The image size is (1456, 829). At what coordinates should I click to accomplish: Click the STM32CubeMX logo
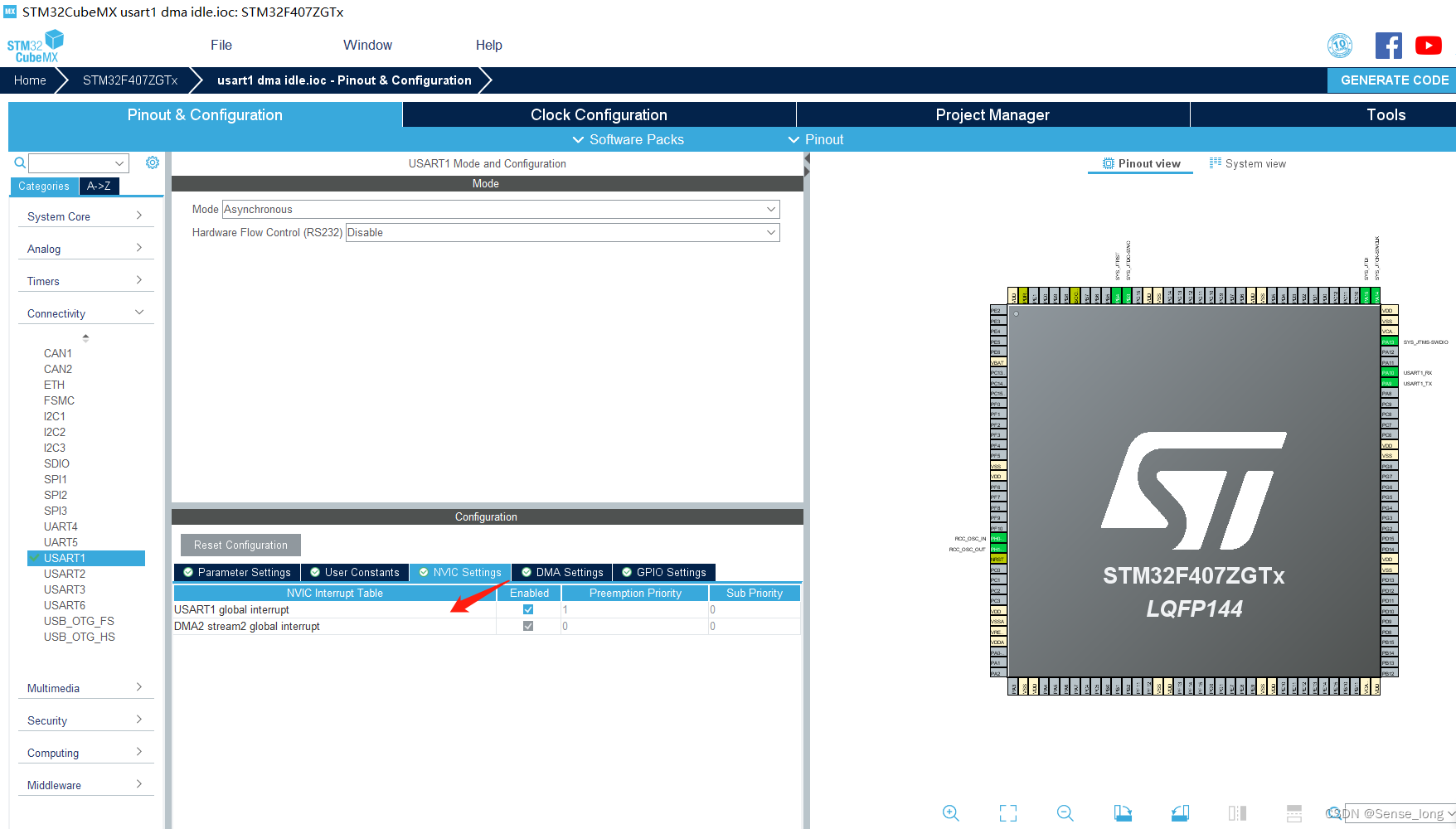[35, 46]
